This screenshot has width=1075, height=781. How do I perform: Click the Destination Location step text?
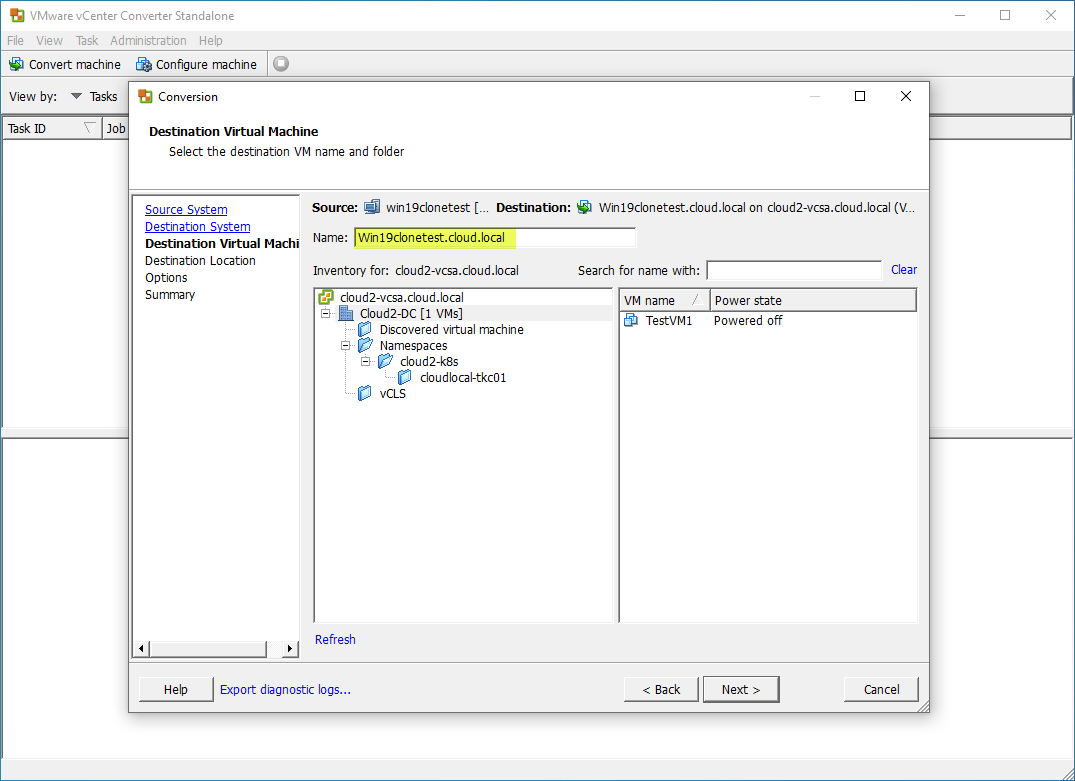point(200,261)
